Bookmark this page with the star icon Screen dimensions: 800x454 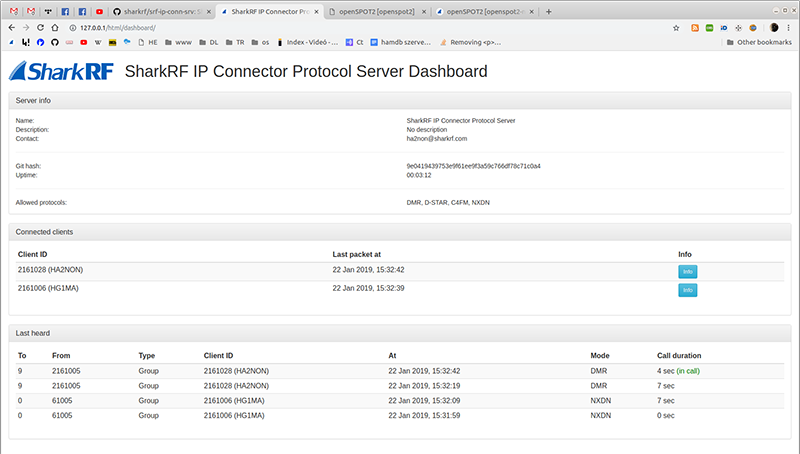point(676,28)
